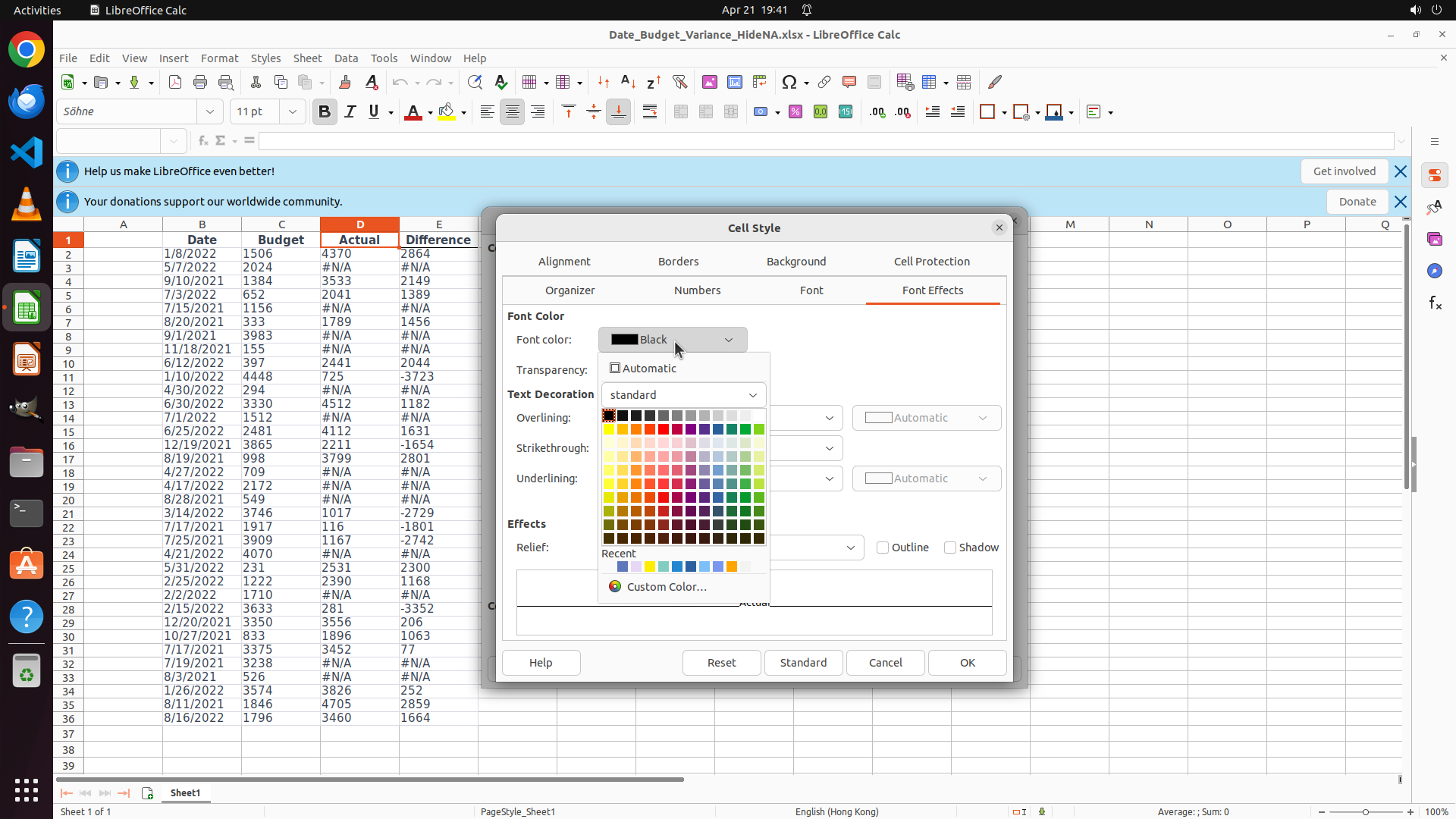The width and height of the screenshot is (1456, 819).
Task: Open the Font color Black dropdown
Action: point(673,340)
